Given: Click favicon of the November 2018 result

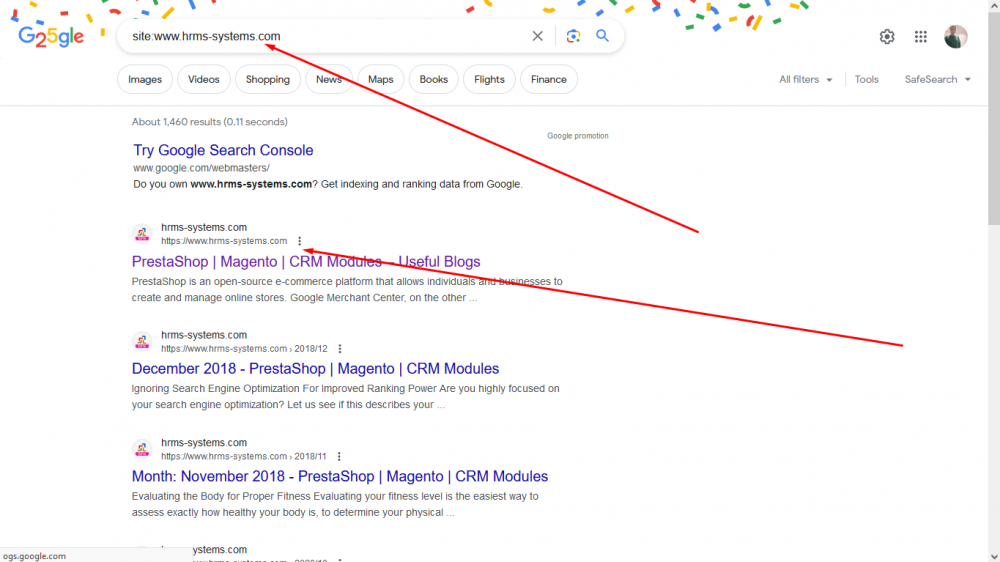Looking at the screenshot, I should point(142,449).
